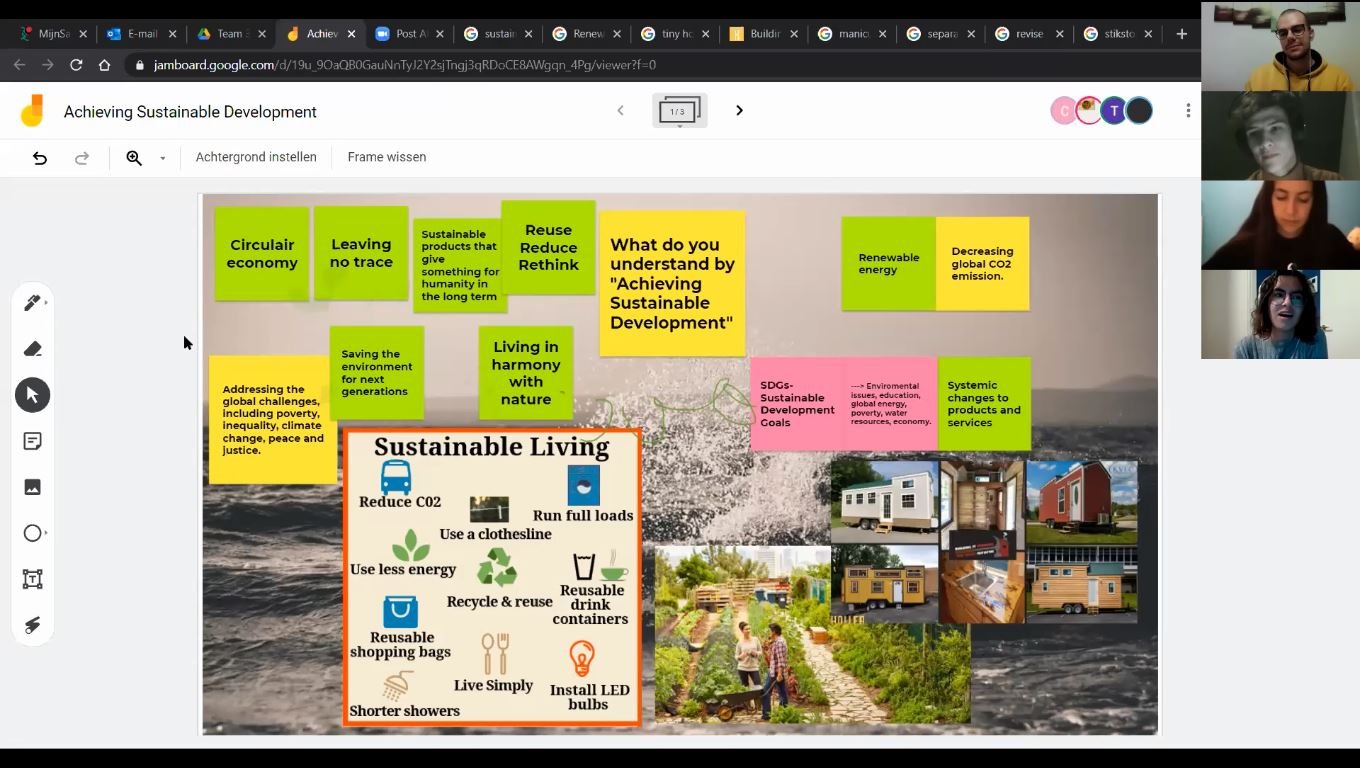Image resolution: width=1360 pixels, height=768 pixels.
Task: Click Achtergrond instellen button
Action: tap(256, 157)
